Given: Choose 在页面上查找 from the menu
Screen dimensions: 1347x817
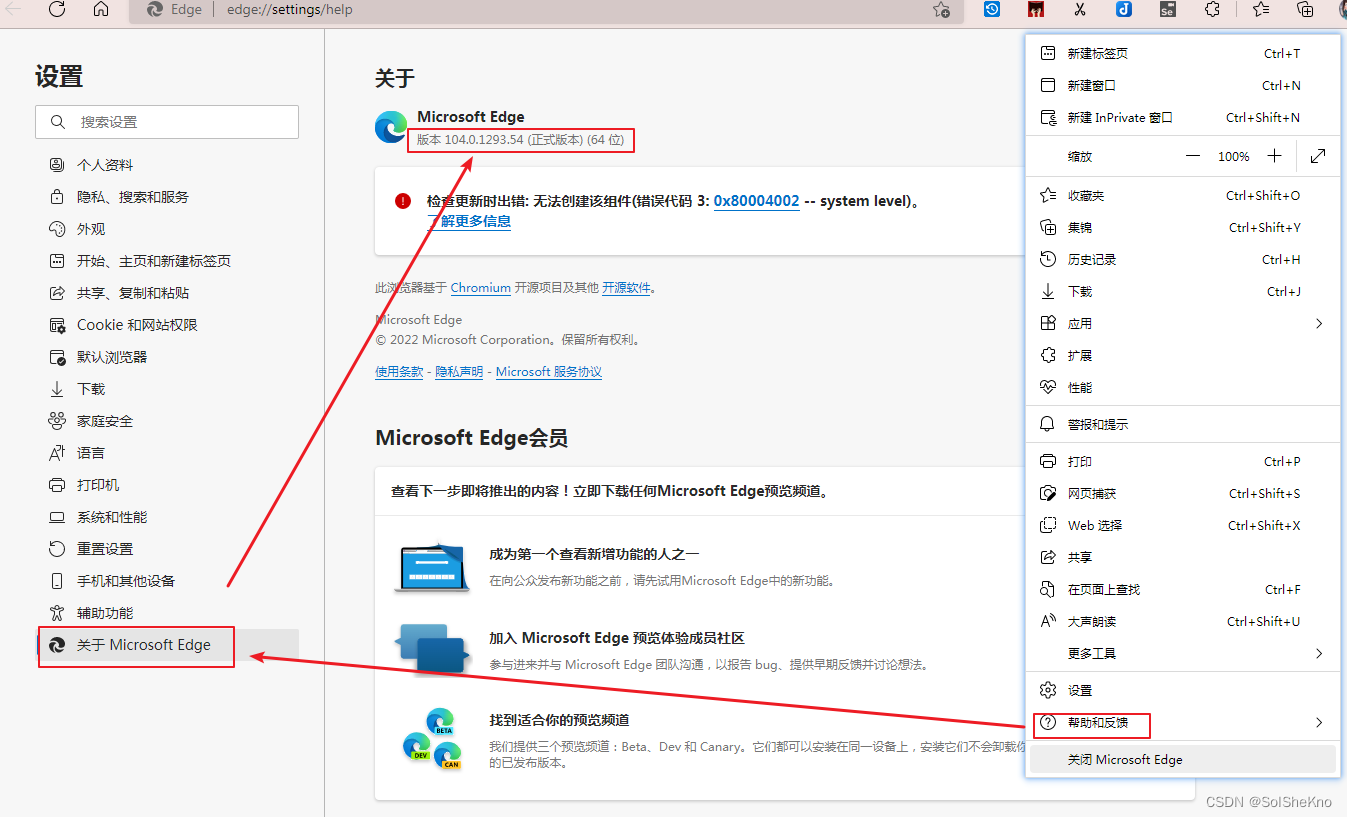Looking at the screenshot, I should [1183, 589].
